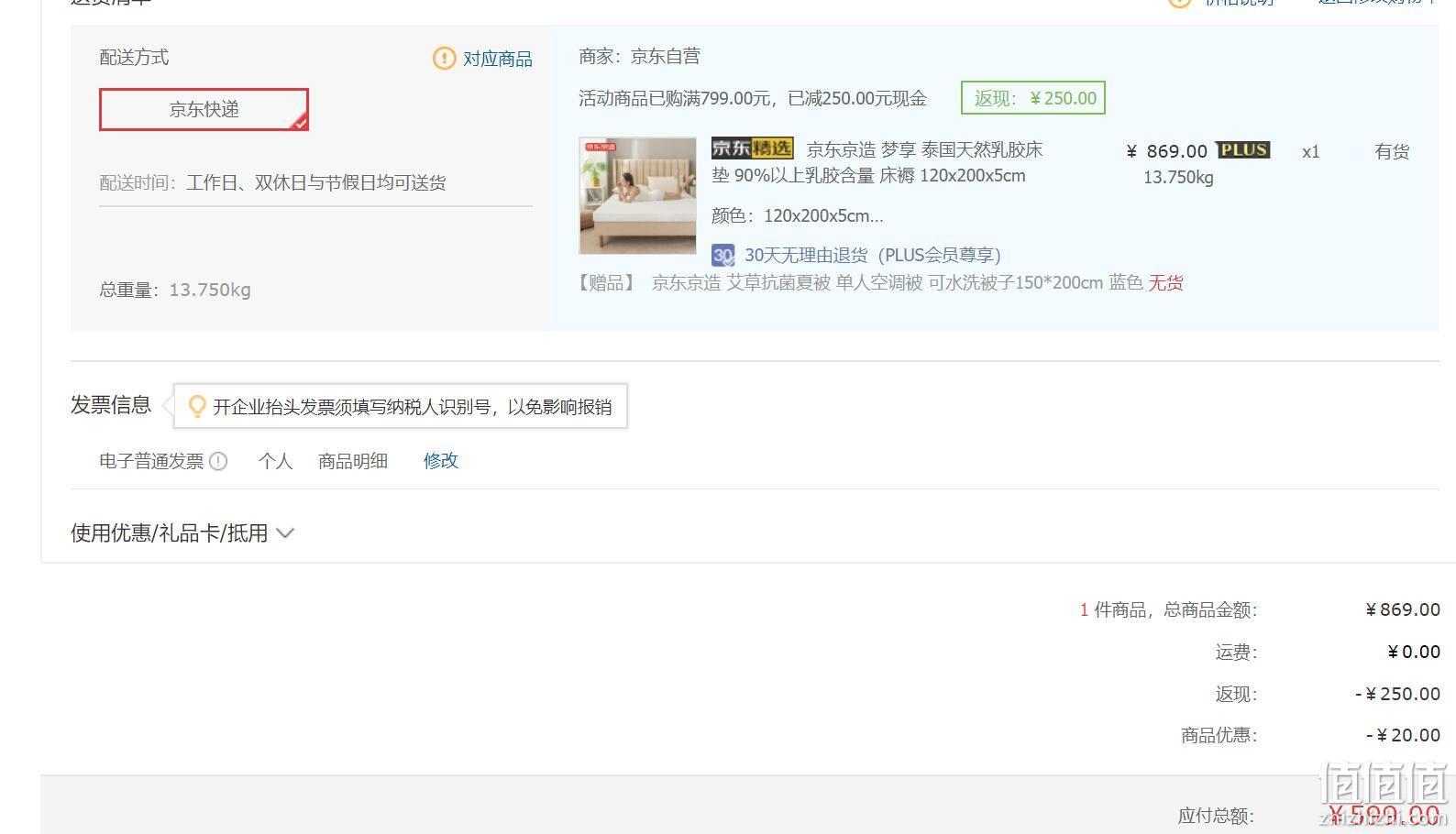Click the invoice tip about 纳税人识别号
Viewport: 1456px width, 834px height.
coord(413,407)
